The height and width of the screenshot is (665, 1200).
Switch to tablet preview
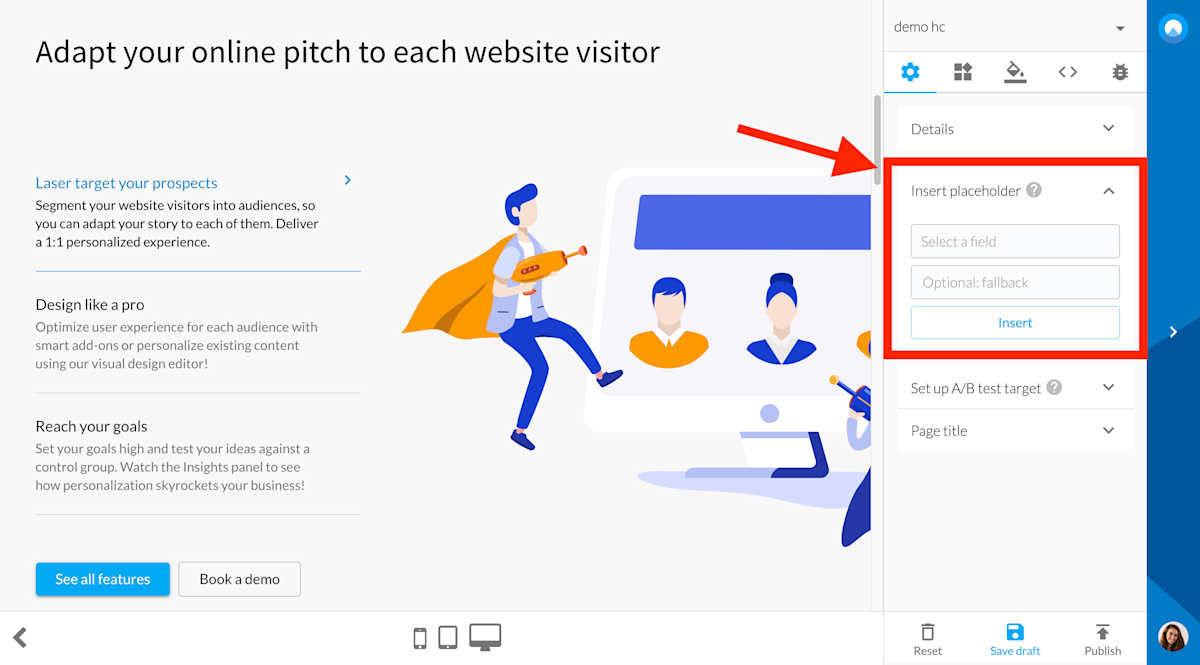[448, 637]
